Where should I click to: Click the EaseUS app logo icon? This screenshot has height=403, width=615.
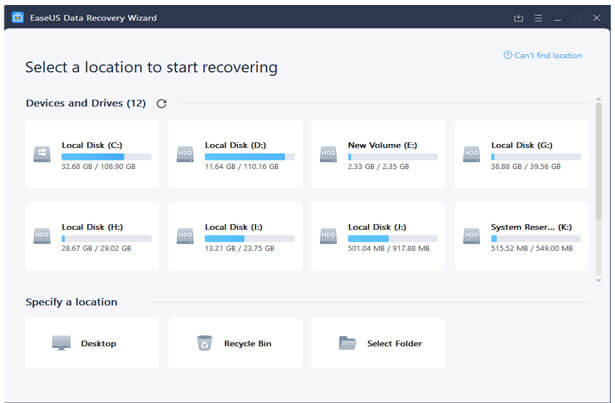pos(18,18)
